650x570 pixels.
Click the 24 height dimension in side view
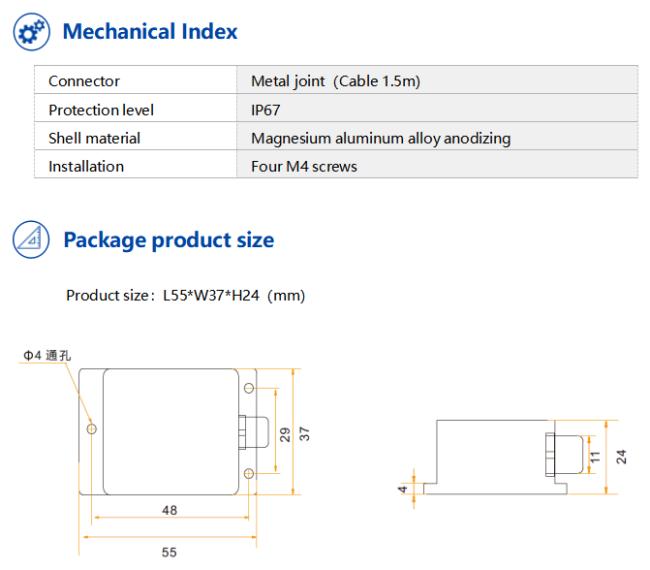pos(621,457)
